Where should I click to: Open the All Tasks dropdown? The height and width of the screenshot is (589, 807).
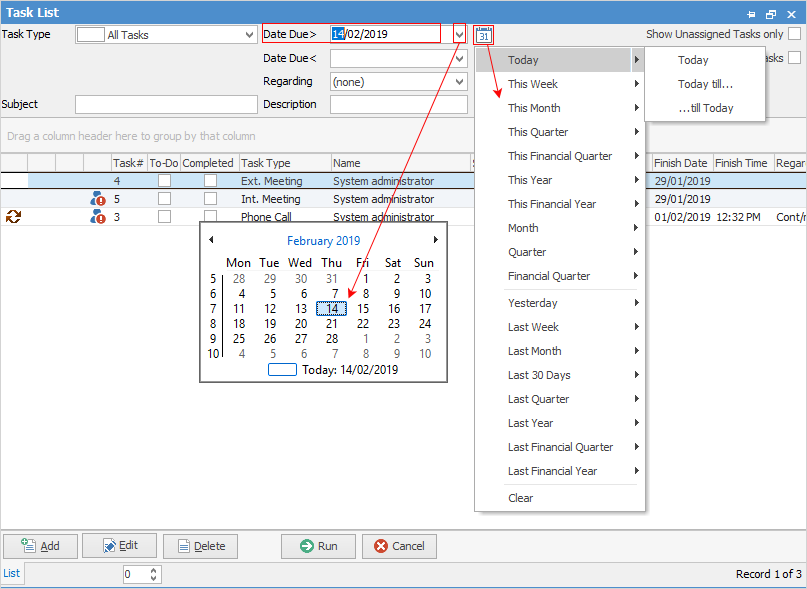pos(250,33)
